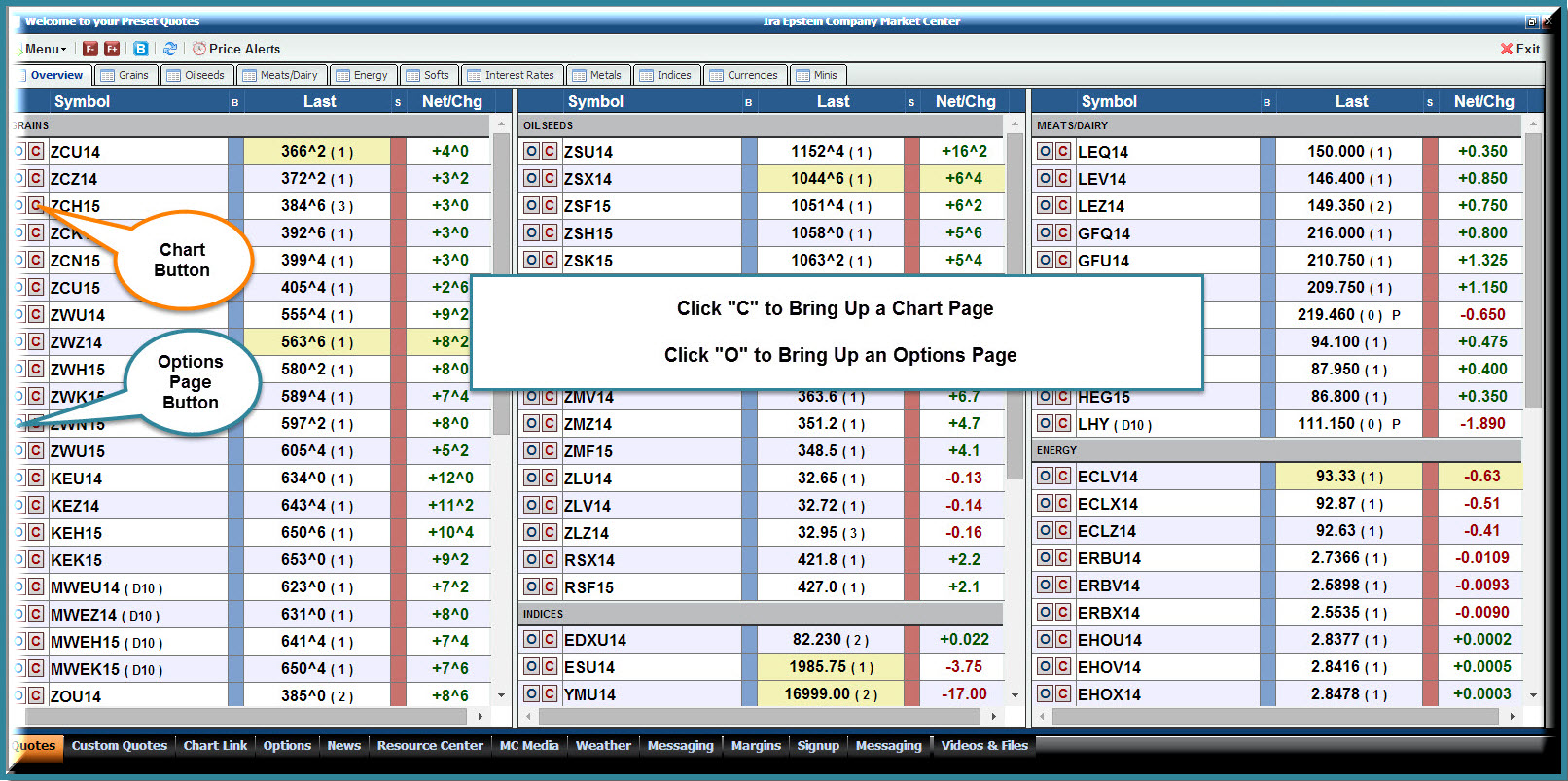Click the refresh arrows icon

(x=170, y=49)
